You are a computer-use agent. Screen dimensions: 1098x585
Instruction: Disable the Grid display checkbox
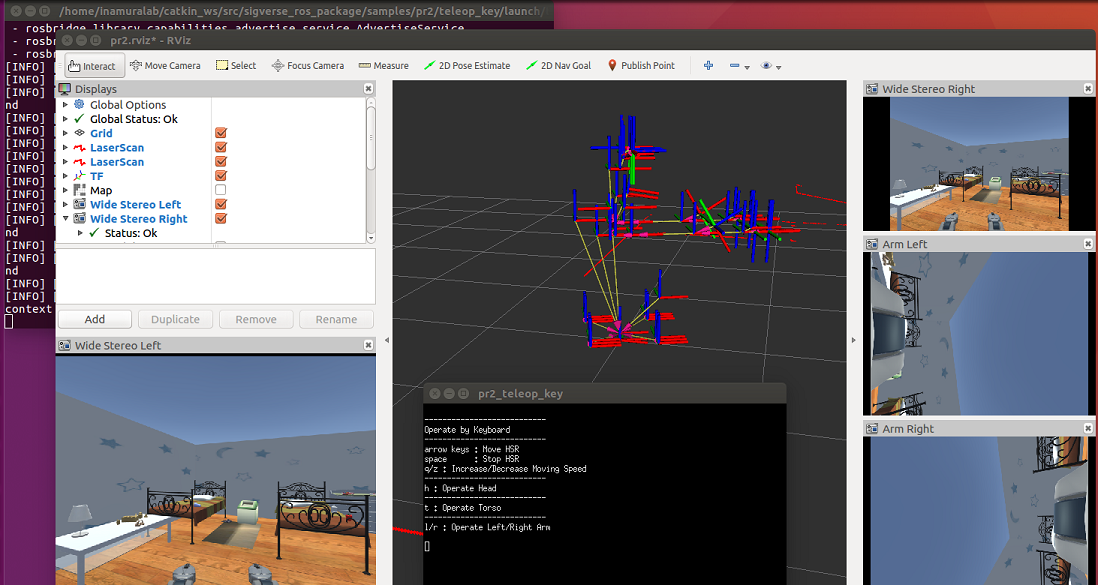point(221,133)
